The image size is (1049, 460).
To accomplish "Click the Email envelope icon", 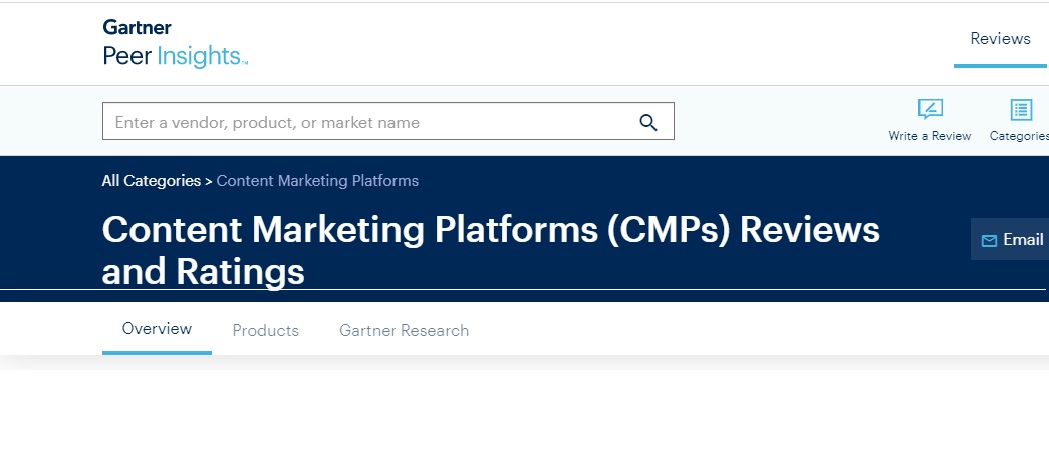I will (989, 241).
